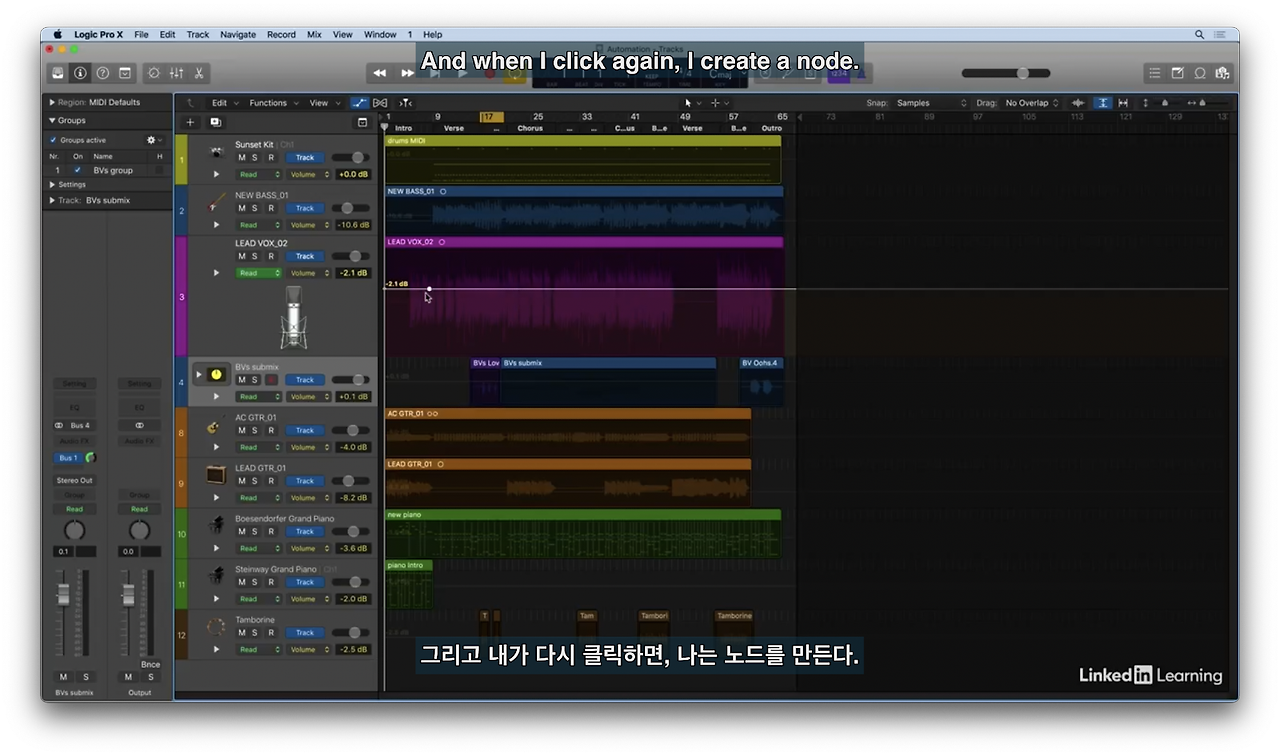Open Sunset Kit Volume parameter dropdown

308,174
